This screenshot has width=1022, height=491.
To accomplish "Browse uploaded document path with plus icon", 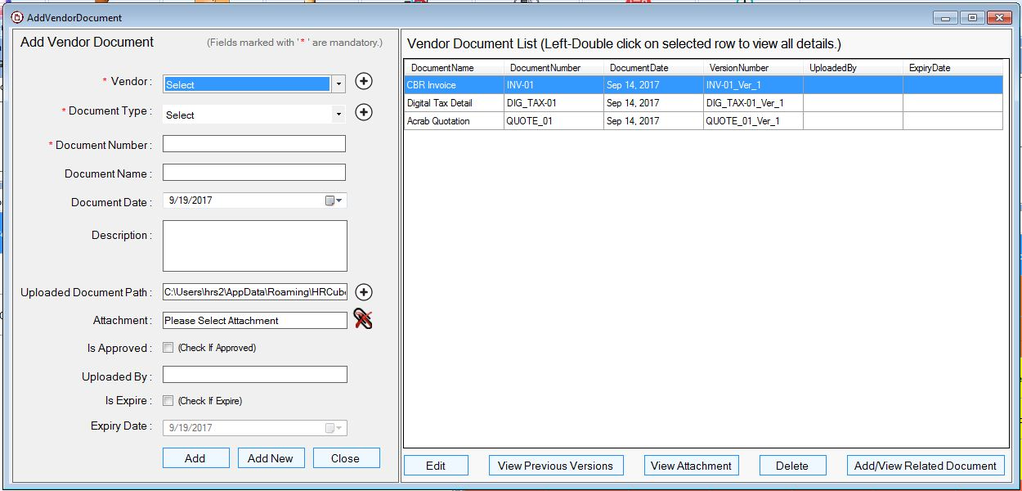I will (364, 292).
